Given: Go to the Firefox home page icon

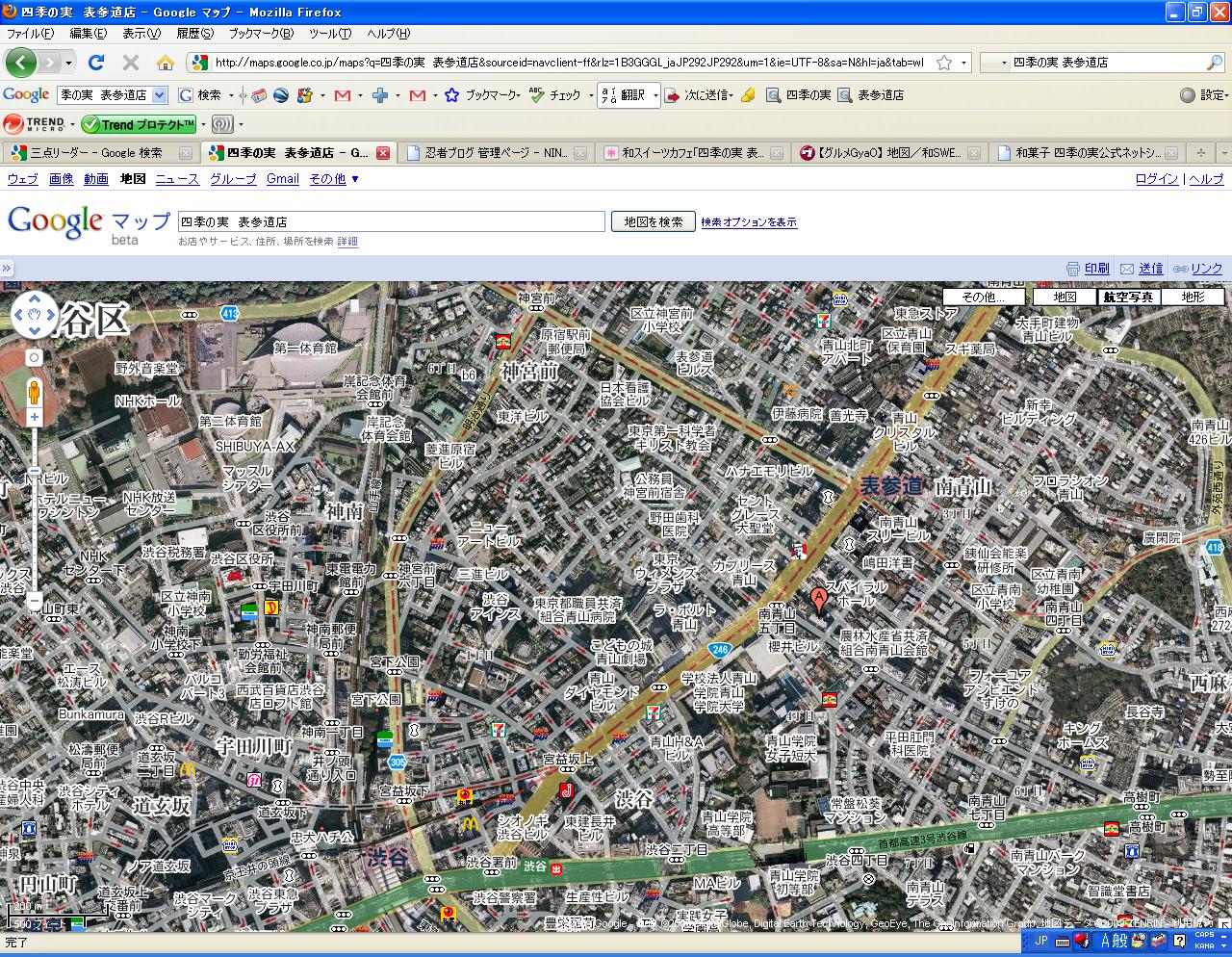Looking at the screenshot, I should point(166,63).
